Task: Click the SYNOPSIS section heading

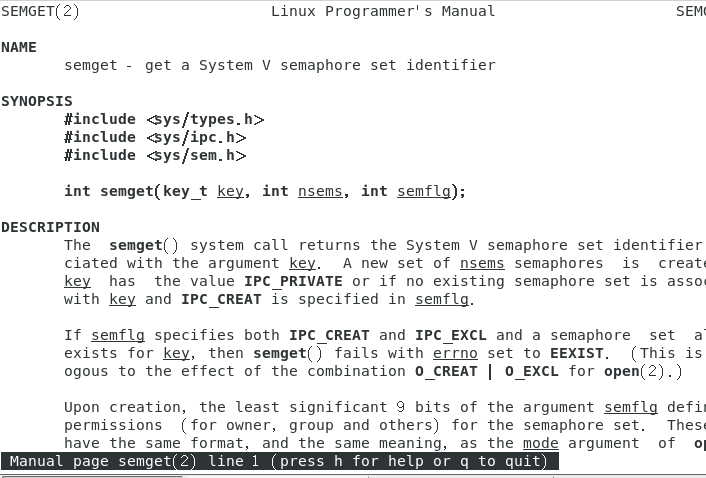Action: 37,101
